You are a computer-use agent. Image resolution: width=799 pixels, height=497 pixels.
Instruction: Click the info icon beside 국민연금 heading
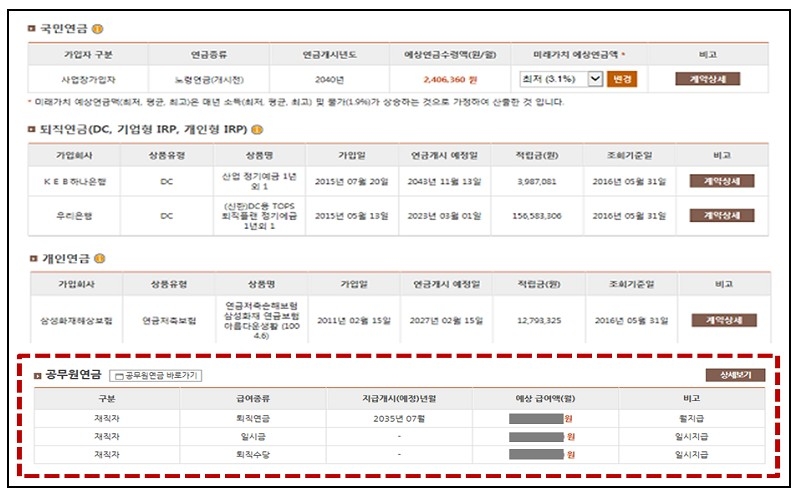[x=97, y=29]
